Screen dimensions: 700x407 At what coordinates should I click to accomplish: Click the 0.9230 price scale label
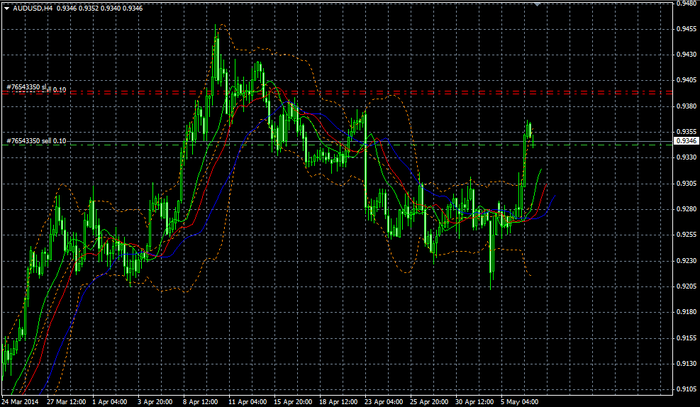(686, 261)
